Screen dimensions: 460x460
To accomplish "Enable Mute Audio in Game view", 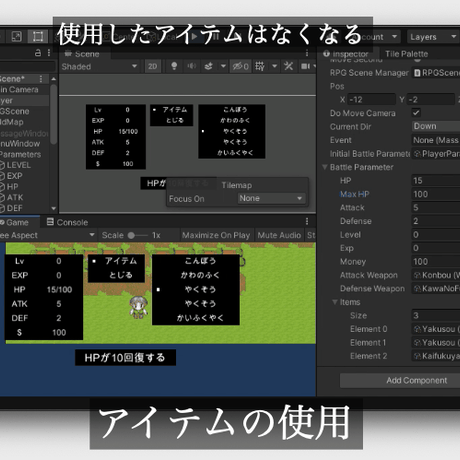I will pyautogui.click(x=279, y=235).
